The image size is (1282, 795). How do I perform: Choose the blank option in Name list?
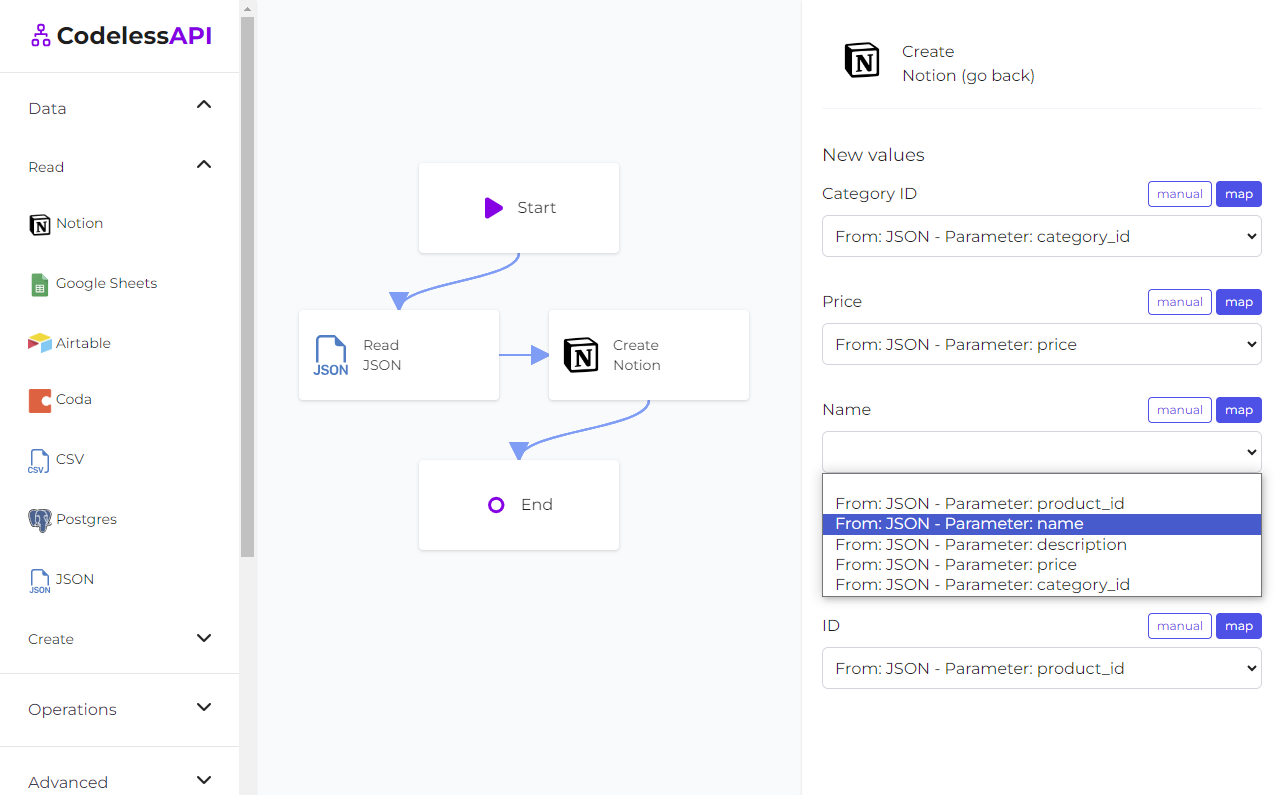coord(1042,484)
